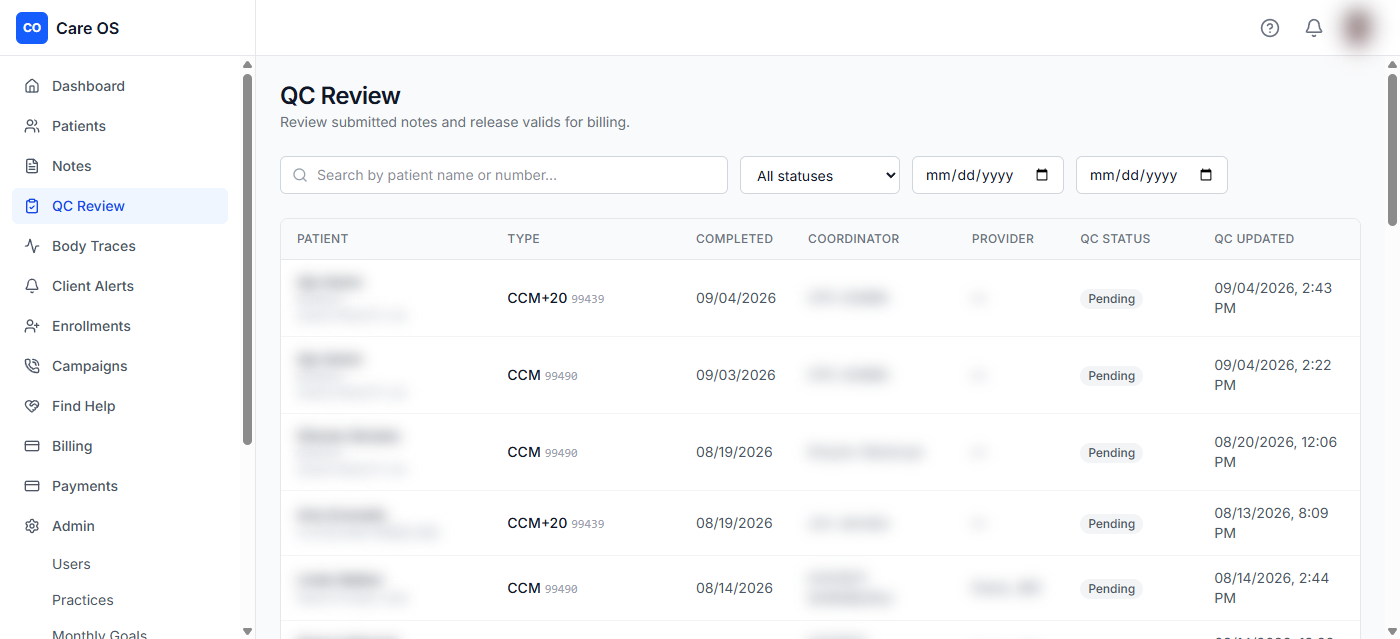Screen dimensions: 1400x639
Task: Click the Body Traces pulse icon
Action: coord(32,246)
